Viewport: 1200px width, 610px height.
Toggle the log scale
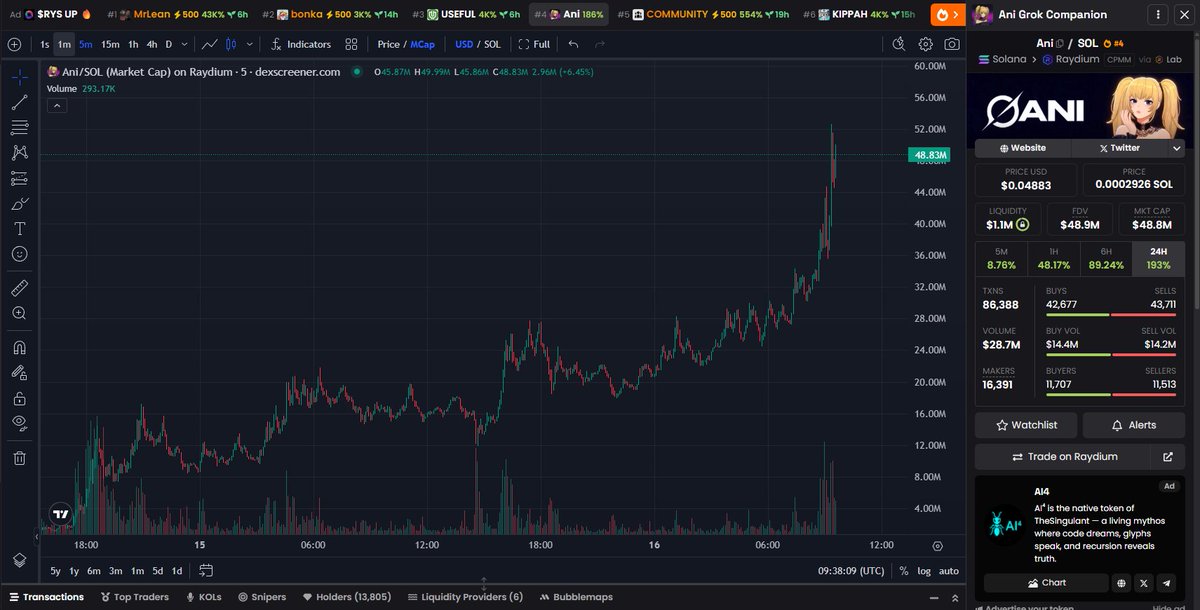pos(924,571)
